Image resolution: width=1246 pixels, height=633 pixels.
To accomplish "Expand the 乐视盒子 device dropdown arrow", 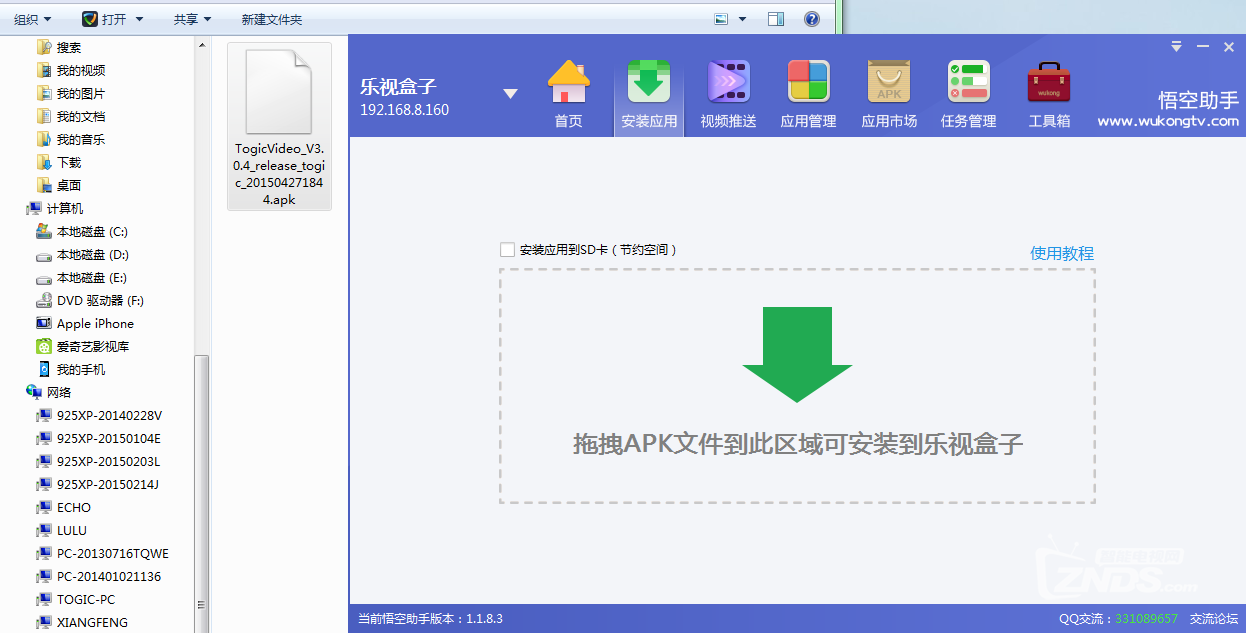I will [510, 94].
